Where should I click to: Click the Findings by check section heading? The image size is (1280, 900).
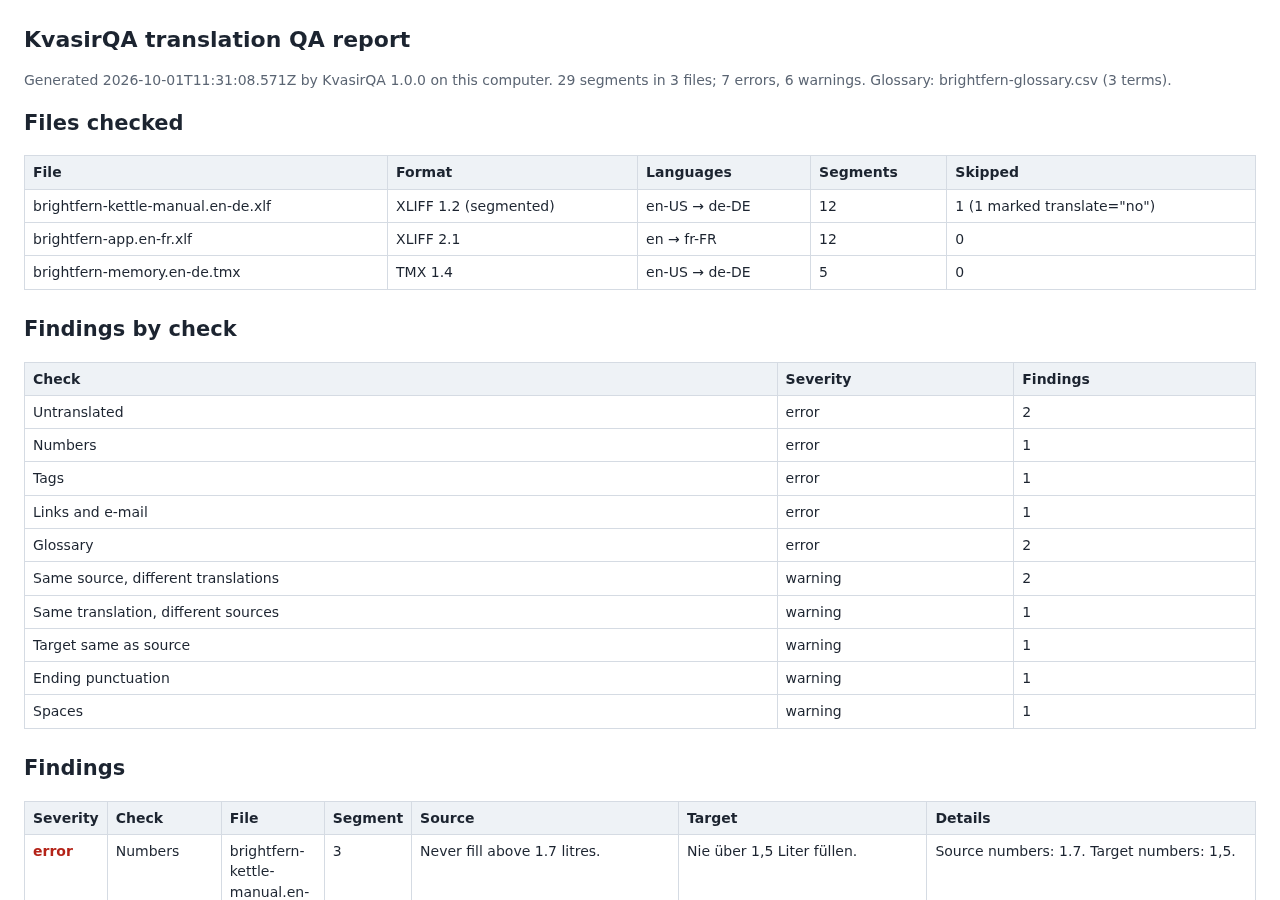tap(130, 329)
